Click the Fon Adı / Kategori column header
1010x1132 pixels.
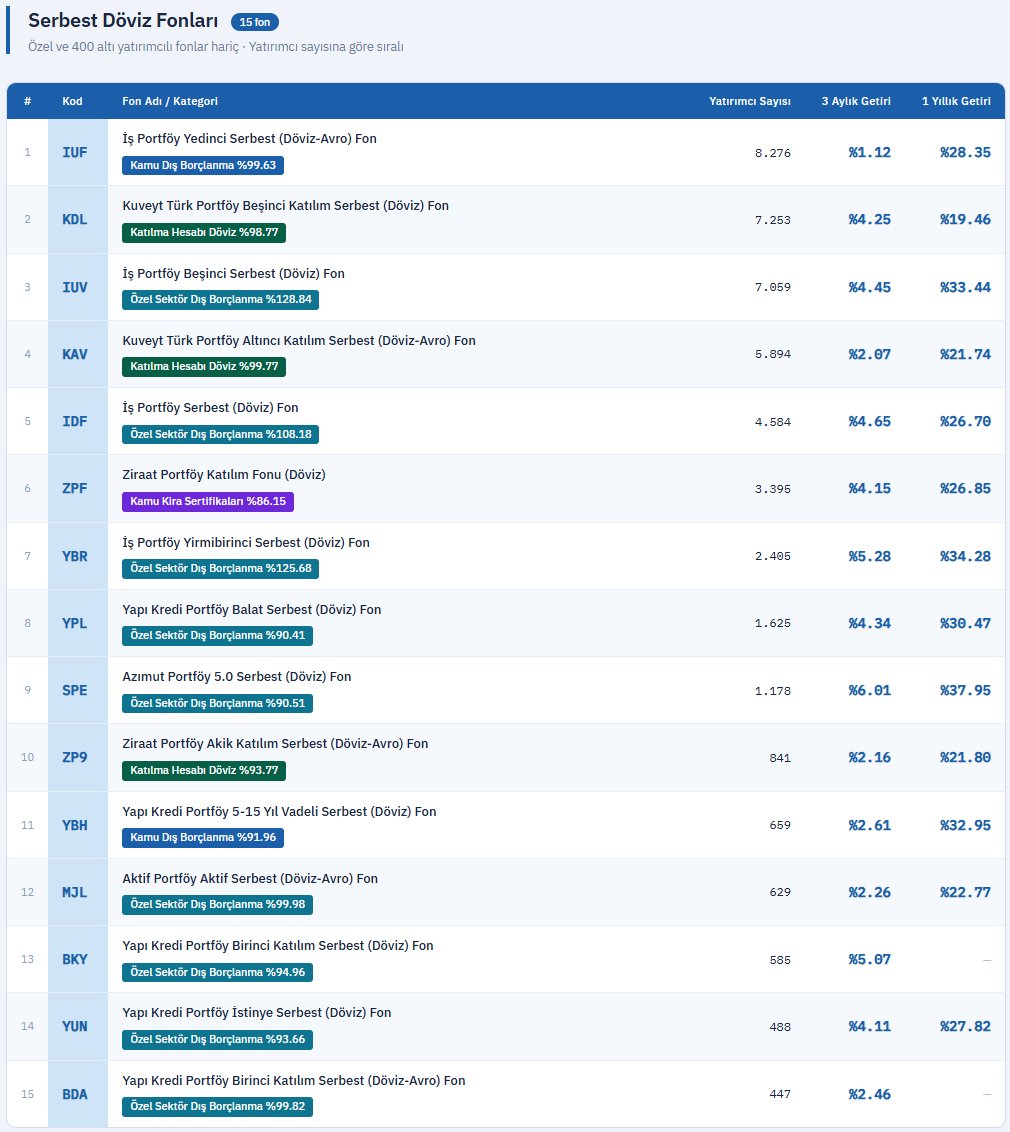[x=170, y=101]
